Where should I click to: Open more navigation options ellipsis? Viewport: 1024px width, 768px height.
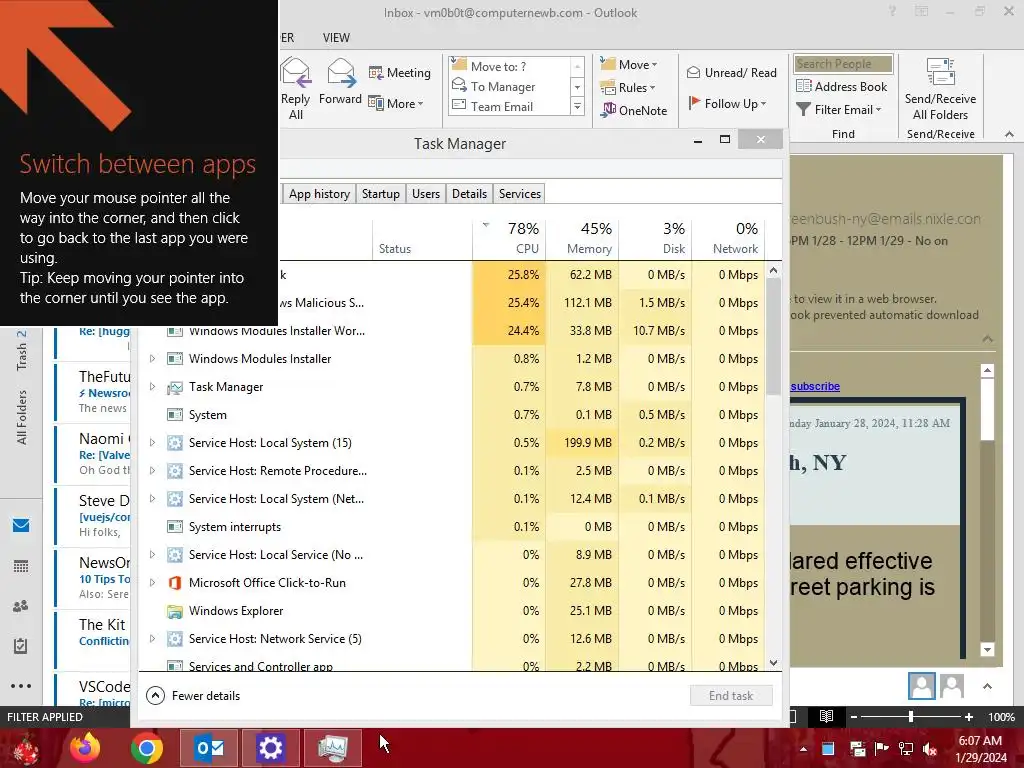(x=21, y=686)
